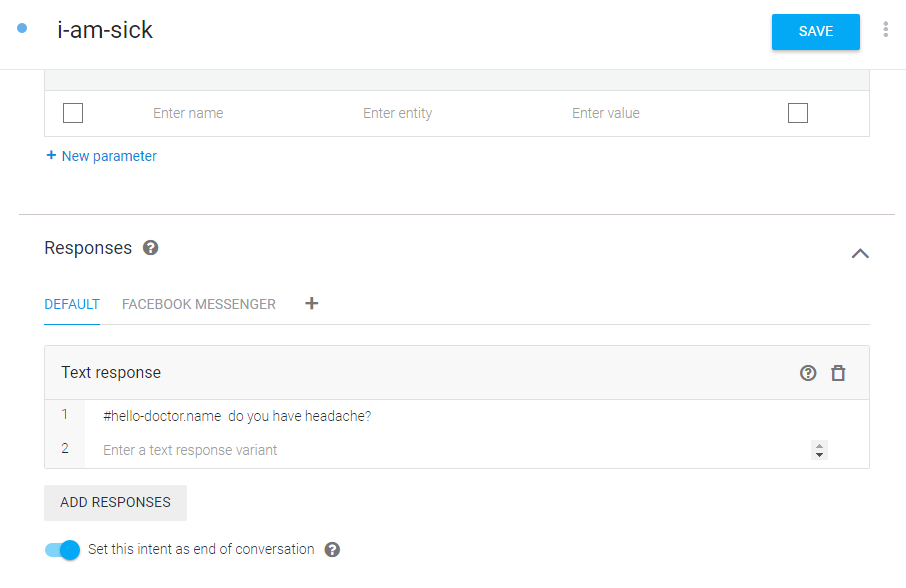Add a new platform tab with plus icon
The width and height of the screenshot is (906, 588).
311,303
